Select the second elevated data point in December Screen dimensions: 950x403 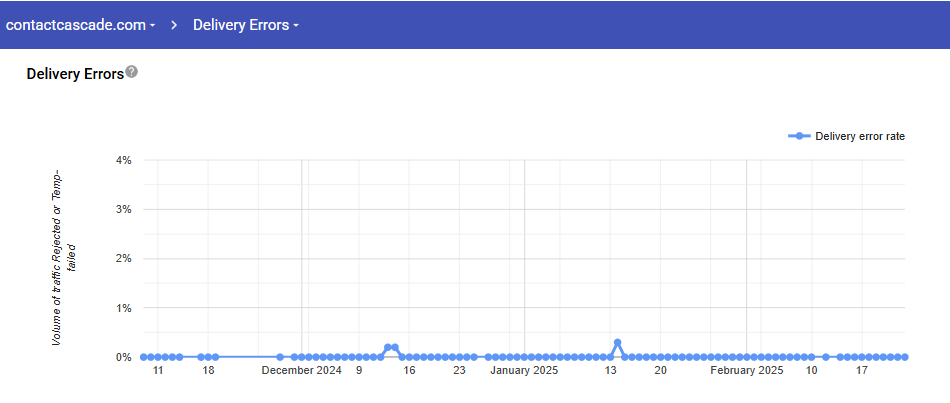coord(395,348)
